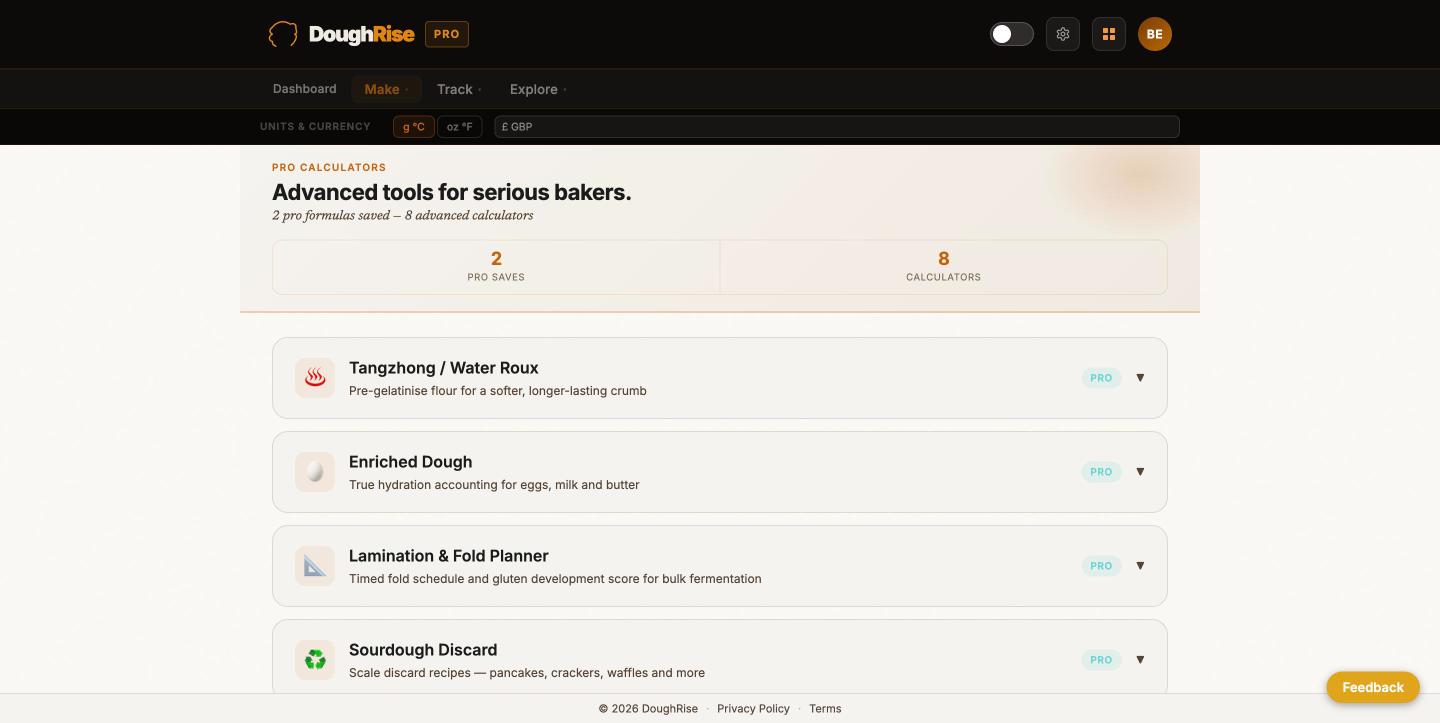Click the PRO badge next to DoughRise
This screenshot has height=723, width=1440.
tap(447, 34)
